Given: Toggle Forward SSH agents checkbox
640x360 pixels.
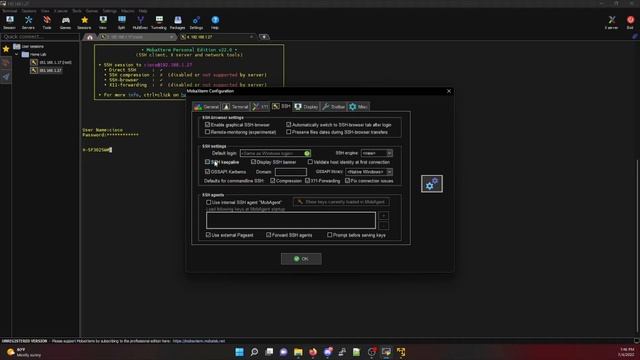Looking at the screenshot, I should click(269, 235).
